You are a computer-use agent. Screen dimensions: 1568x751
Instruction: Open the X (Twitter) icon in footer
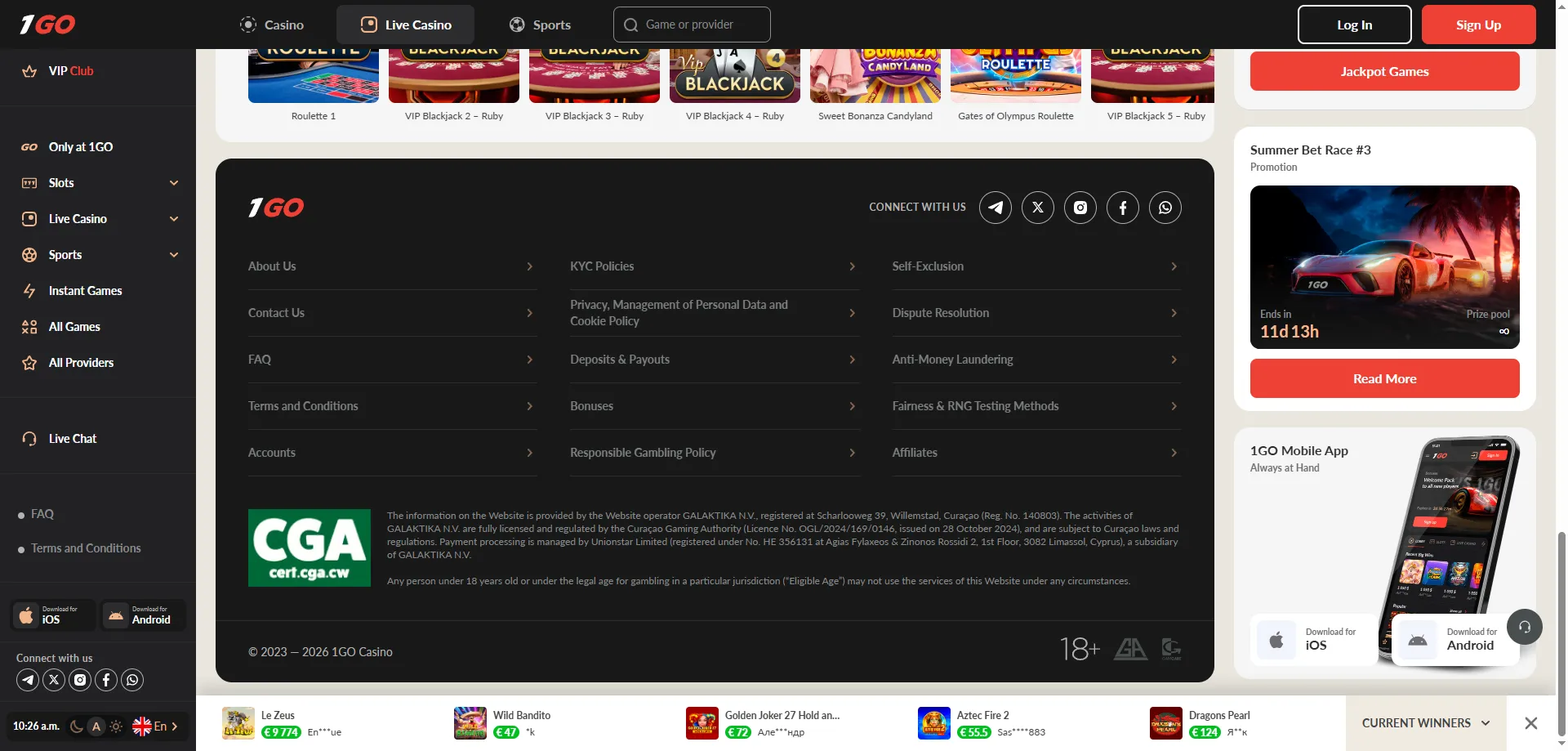[x=1038, y=208]
